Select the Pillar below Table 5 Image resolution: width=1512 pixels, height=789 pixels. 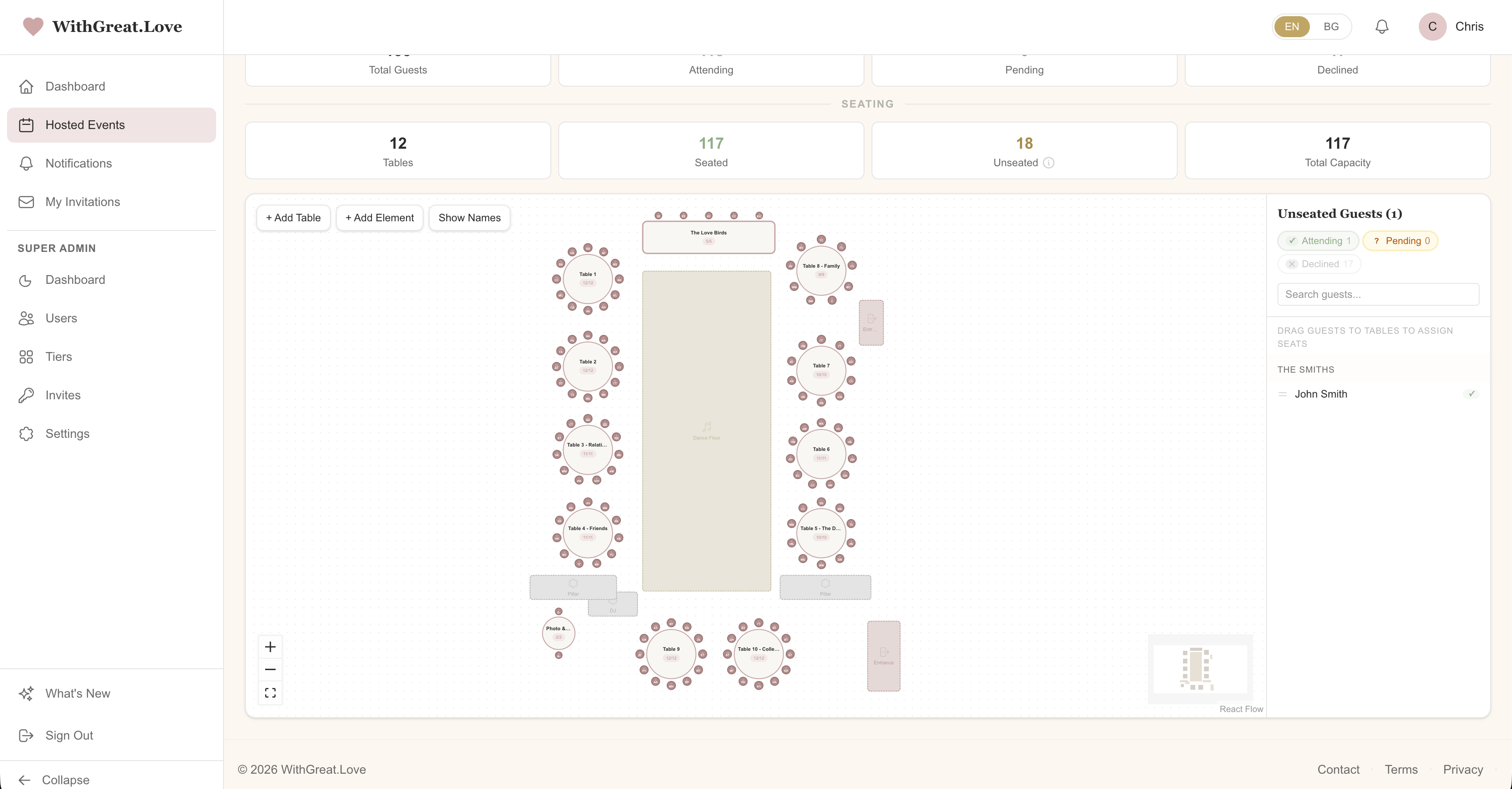[825, 587]
